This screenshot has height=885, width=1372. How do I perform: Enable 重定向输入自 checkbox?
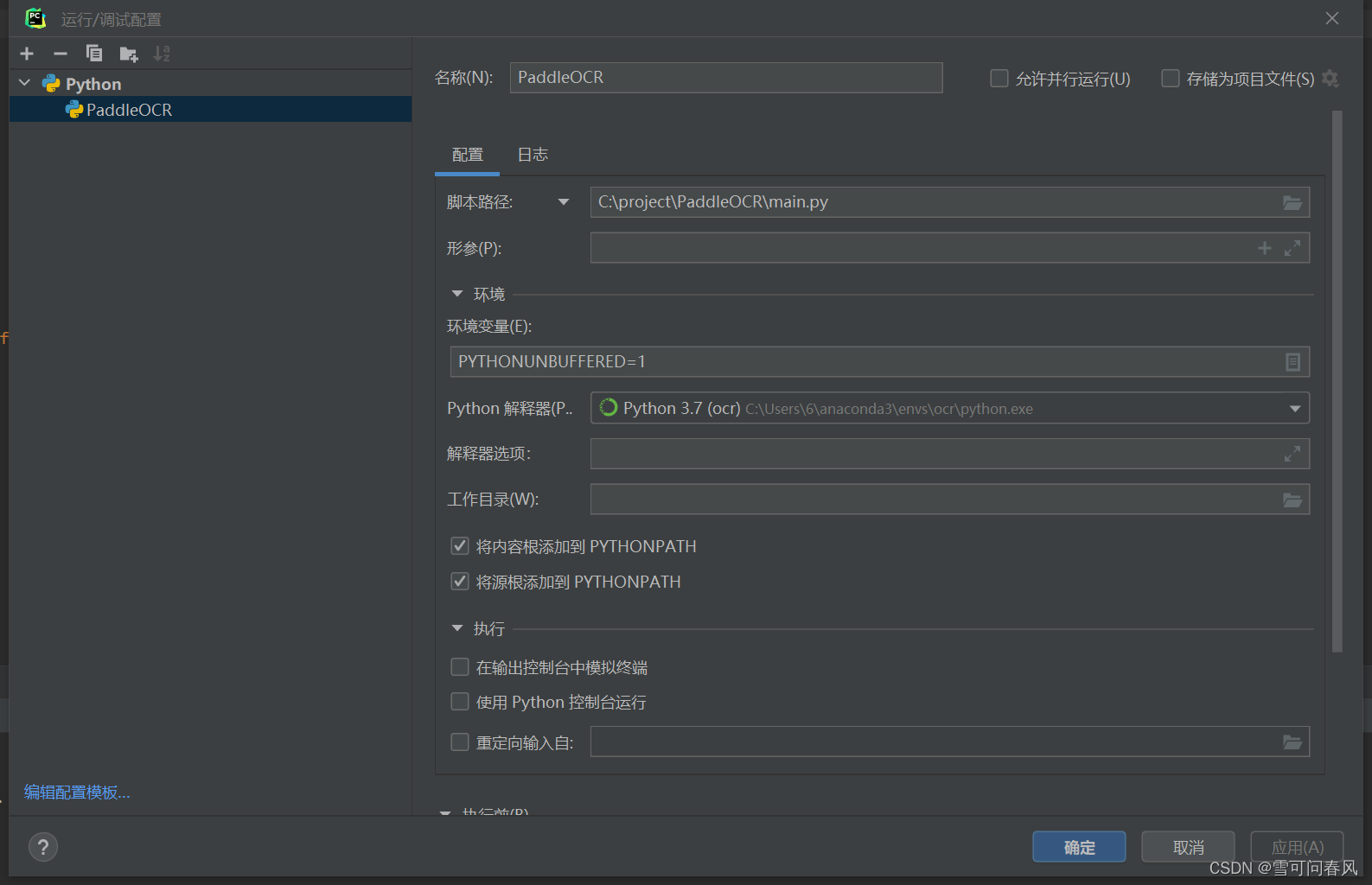[460, 742]
